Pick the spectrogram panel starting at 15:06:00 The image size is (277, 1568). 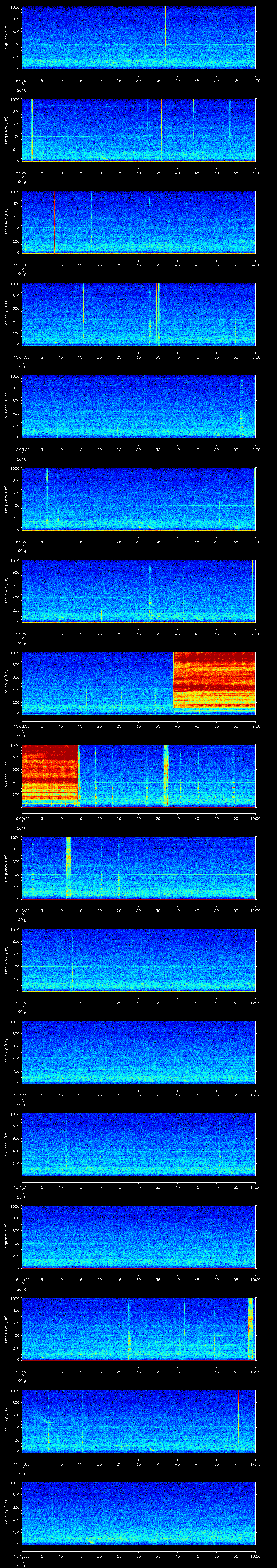[138, 499]
